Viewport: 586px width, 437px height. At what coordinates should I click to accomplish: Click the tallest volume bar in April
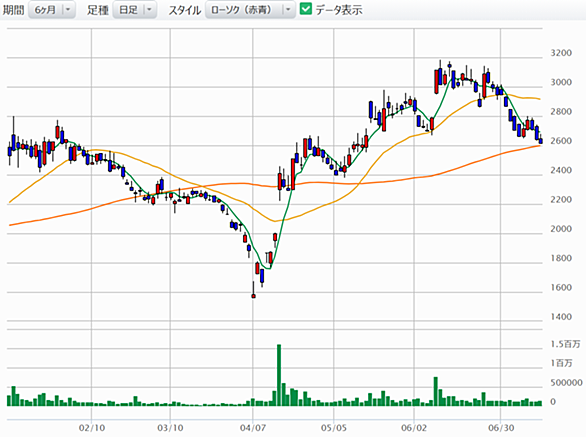point(279,375)
